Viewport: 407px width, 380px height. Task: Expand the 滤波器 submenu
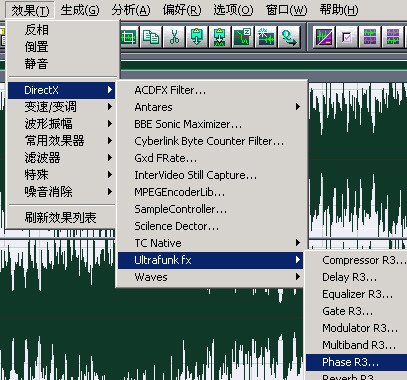(62, 158)
